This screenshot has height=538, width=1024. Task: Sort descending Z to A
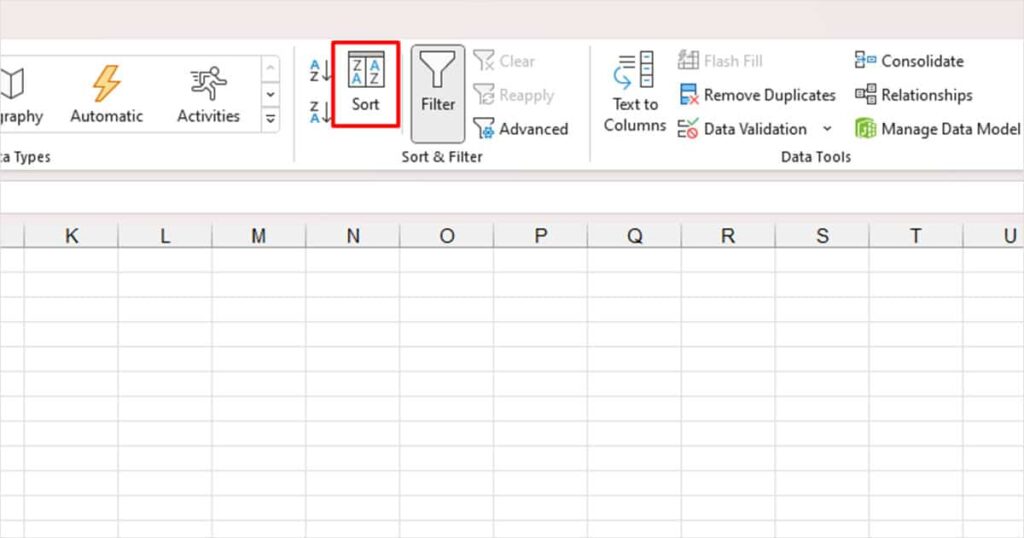tap(320, 112)
